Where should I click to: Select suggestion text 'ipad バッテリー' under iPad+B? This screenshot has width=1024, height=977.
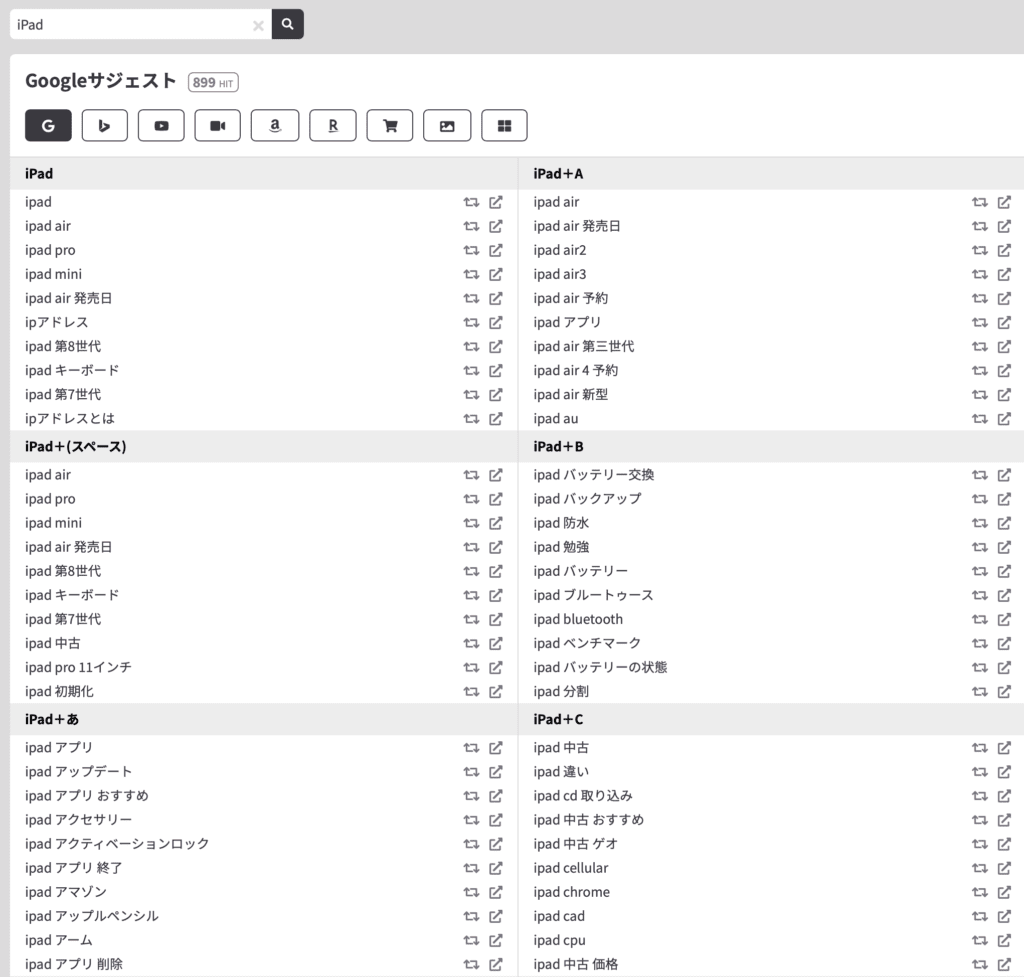pyautogui.click(x=581, y=571)
